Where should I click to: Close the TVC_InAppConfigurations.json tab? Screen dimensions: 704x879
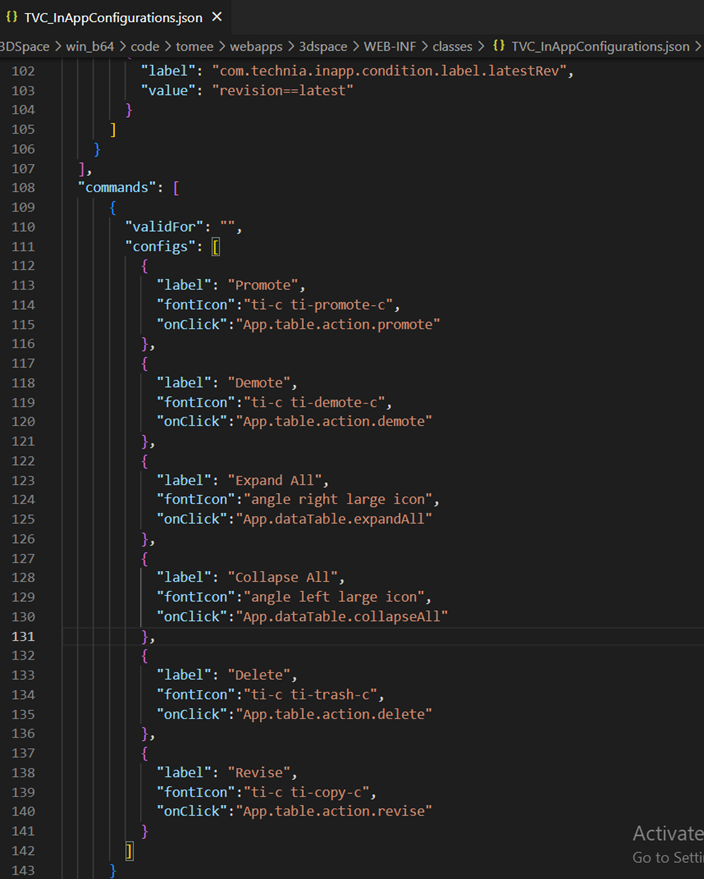coord(217,18)
